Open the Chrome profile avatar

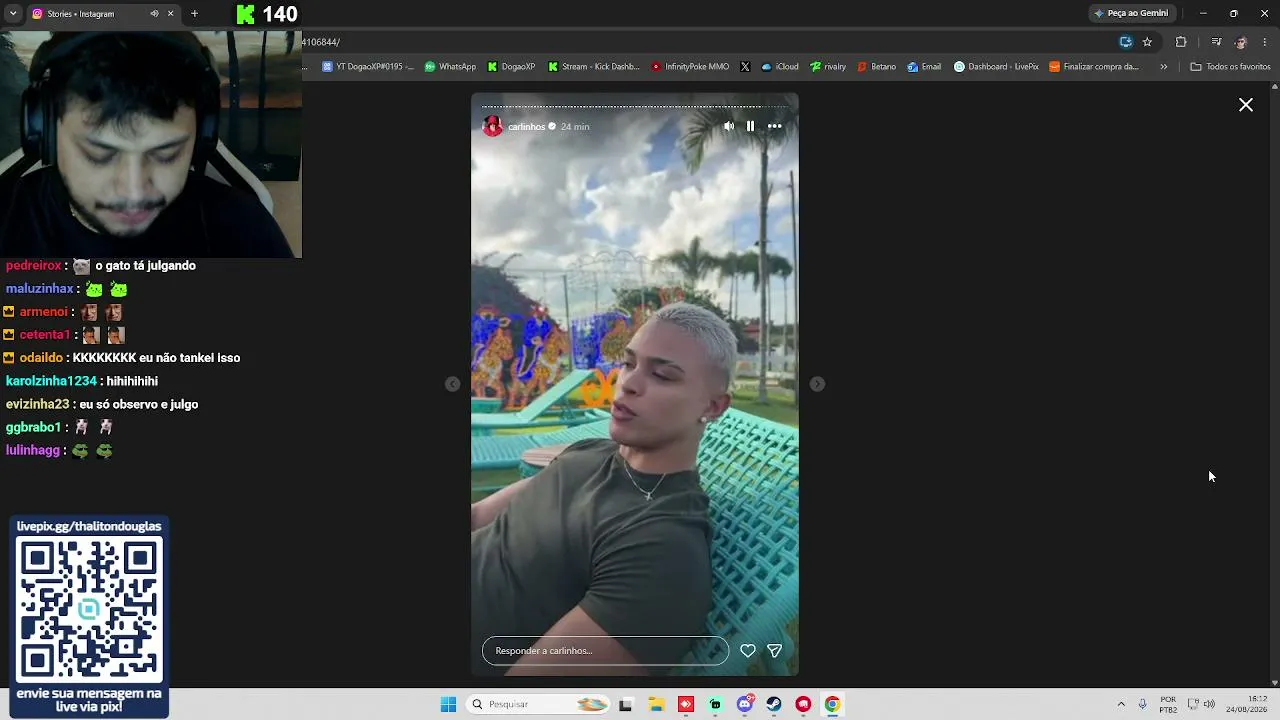coord(1241,42)
